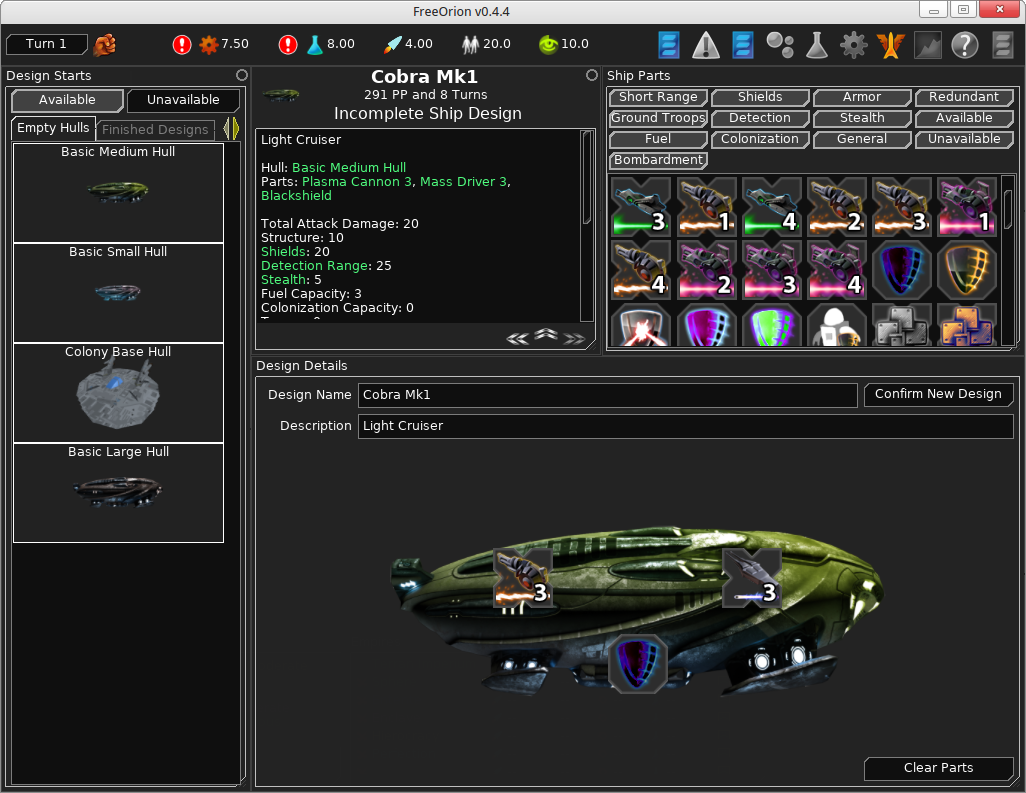1026x793 pixels.
Task: Toggle Unavailable in Ship Parts panel
Action: 964,139
